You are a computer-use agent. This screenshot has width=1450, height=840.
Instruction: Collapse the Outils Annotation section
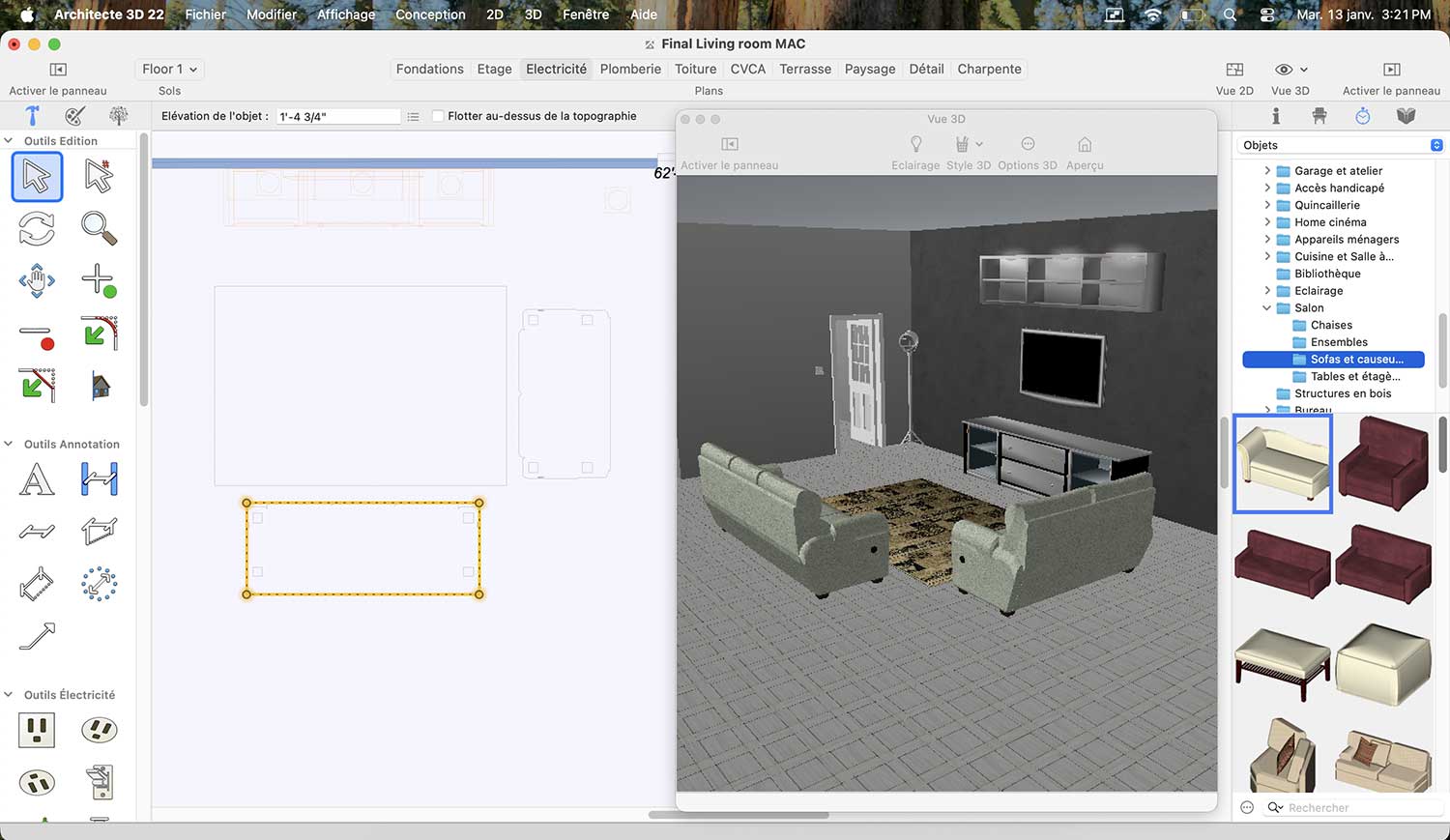coord(9,445)
